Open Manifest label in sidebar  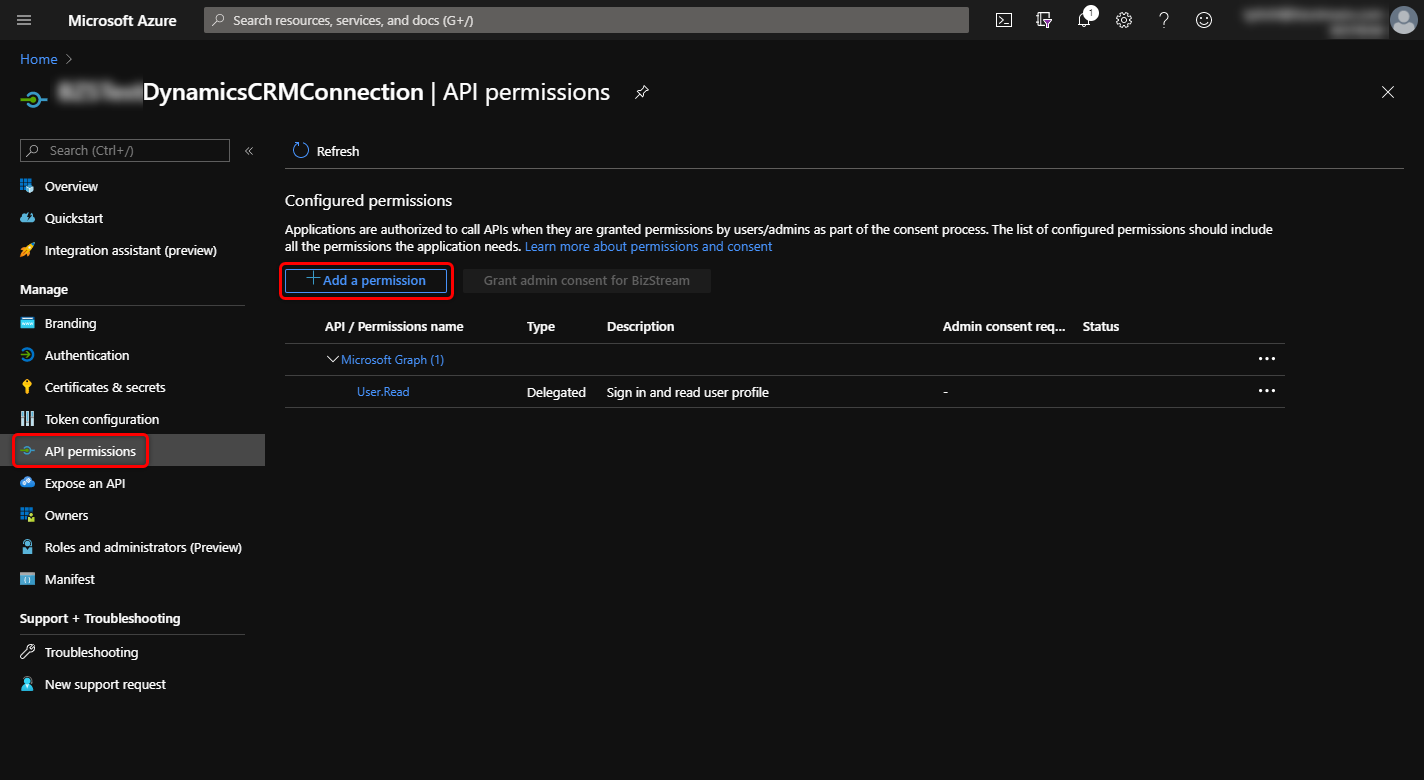70,579
